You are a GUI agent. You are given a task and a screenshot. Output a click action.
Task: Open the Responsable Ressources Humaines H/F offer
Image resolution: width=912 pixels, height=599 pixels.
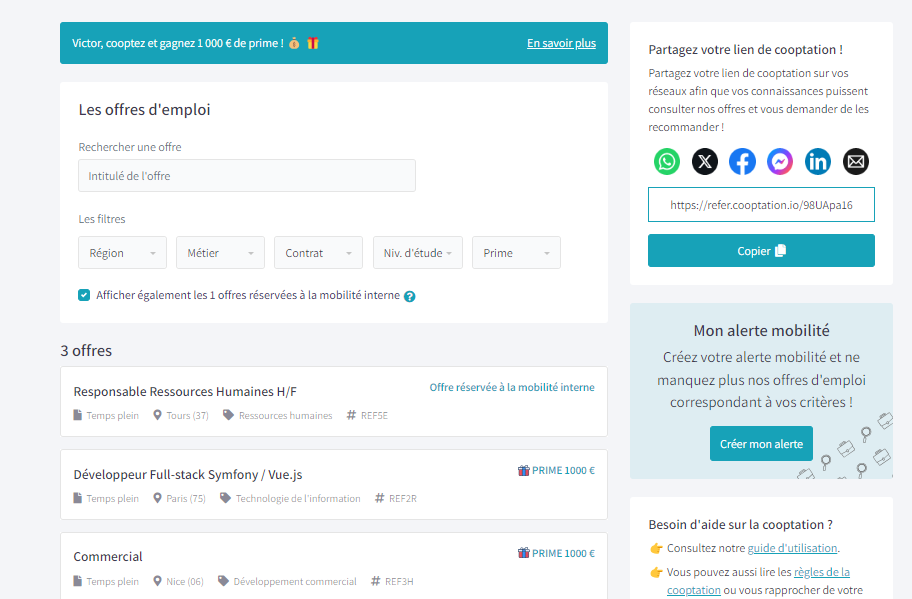(185, 391)
